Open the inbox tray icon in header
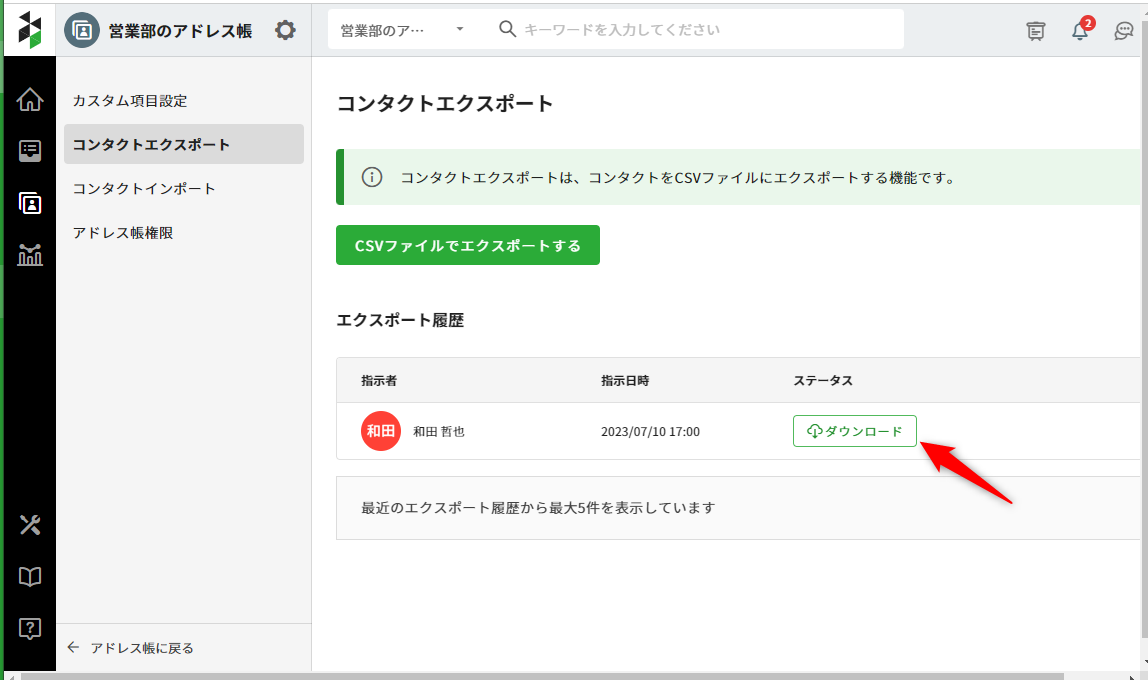 coord(1036,31)
